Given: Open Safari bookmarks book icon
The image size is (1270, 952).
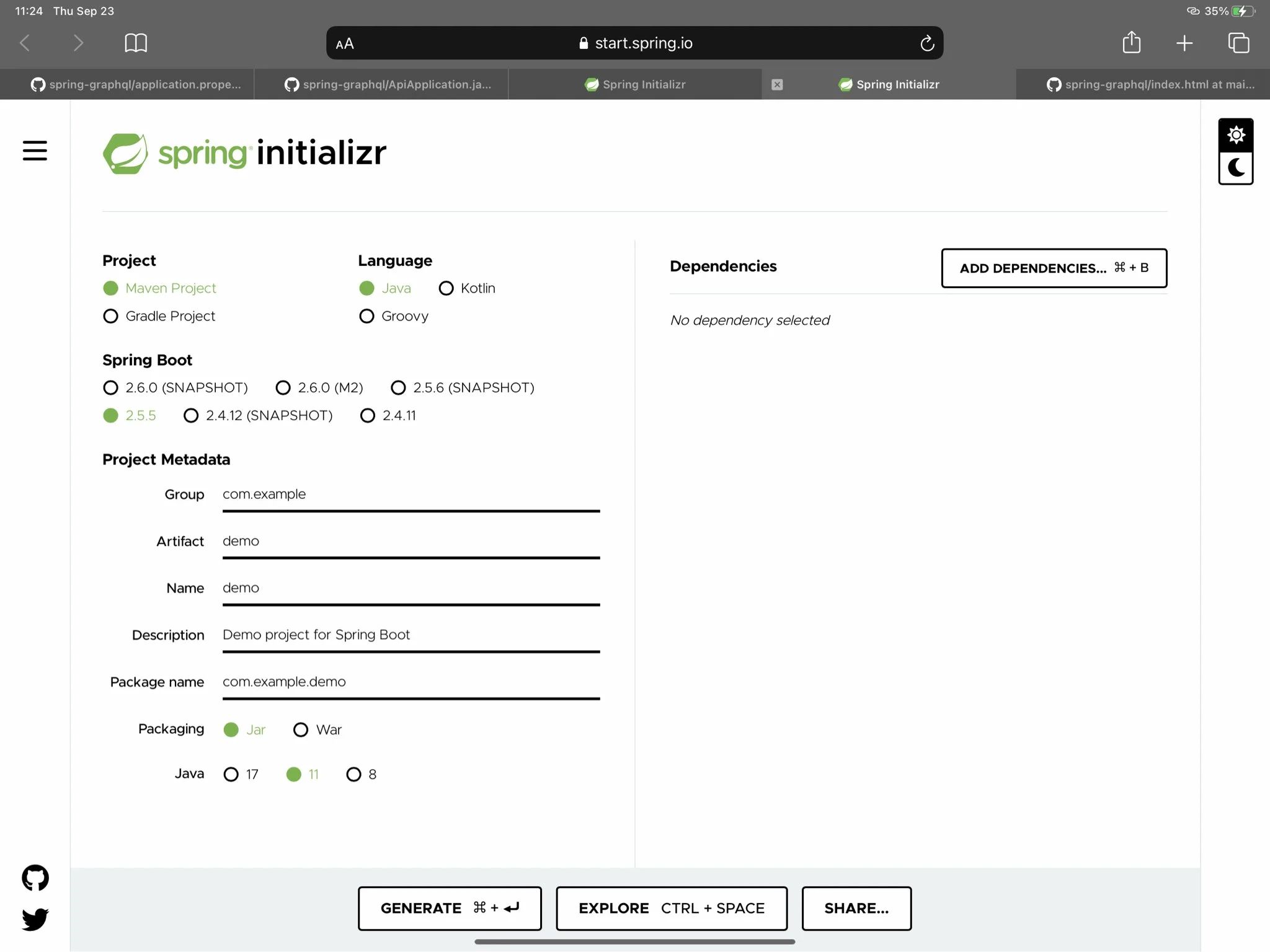Looking at the screenshot, I should (x=136, y=43).
